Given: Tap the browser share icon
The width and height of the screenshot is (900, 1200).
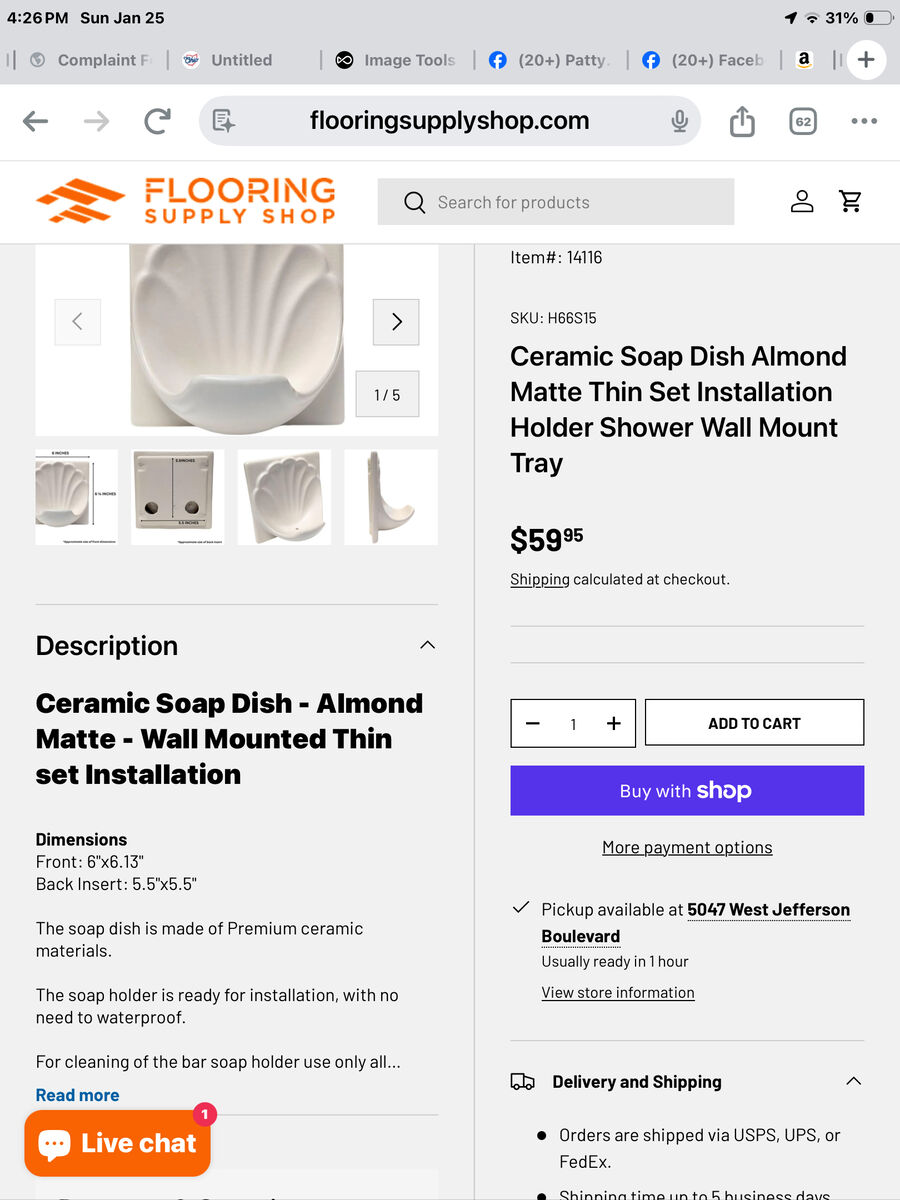Looking at the screenshot, I should (742, 121).
